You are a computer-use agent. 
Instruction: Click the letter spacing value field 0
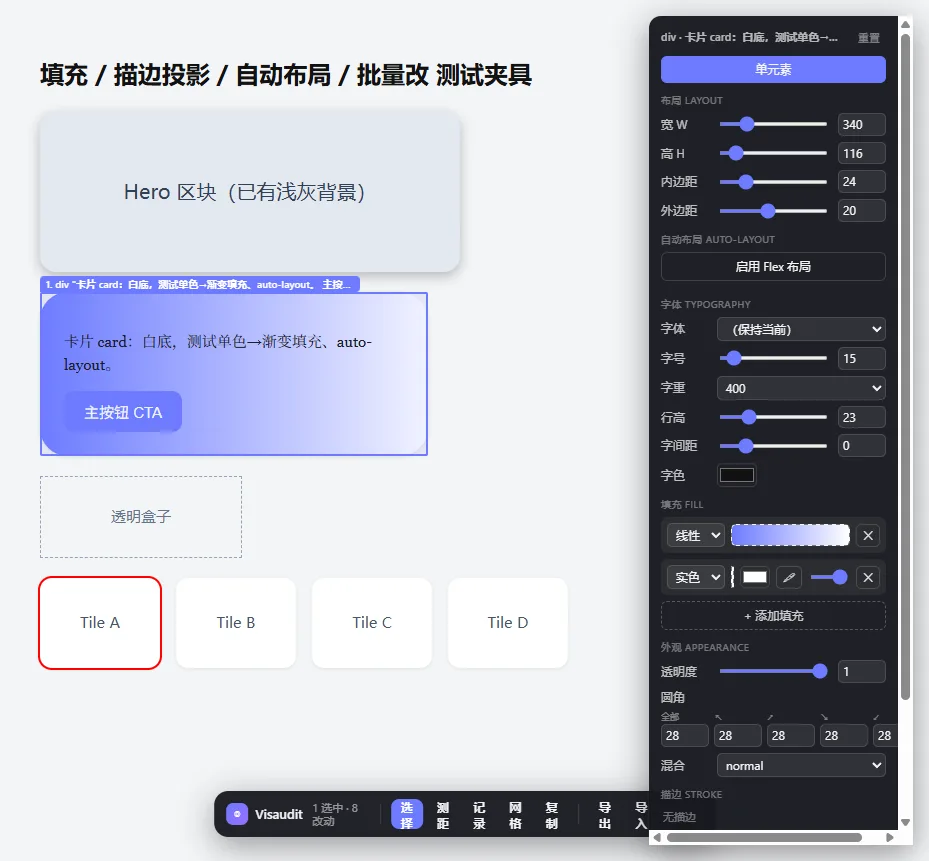861,446
